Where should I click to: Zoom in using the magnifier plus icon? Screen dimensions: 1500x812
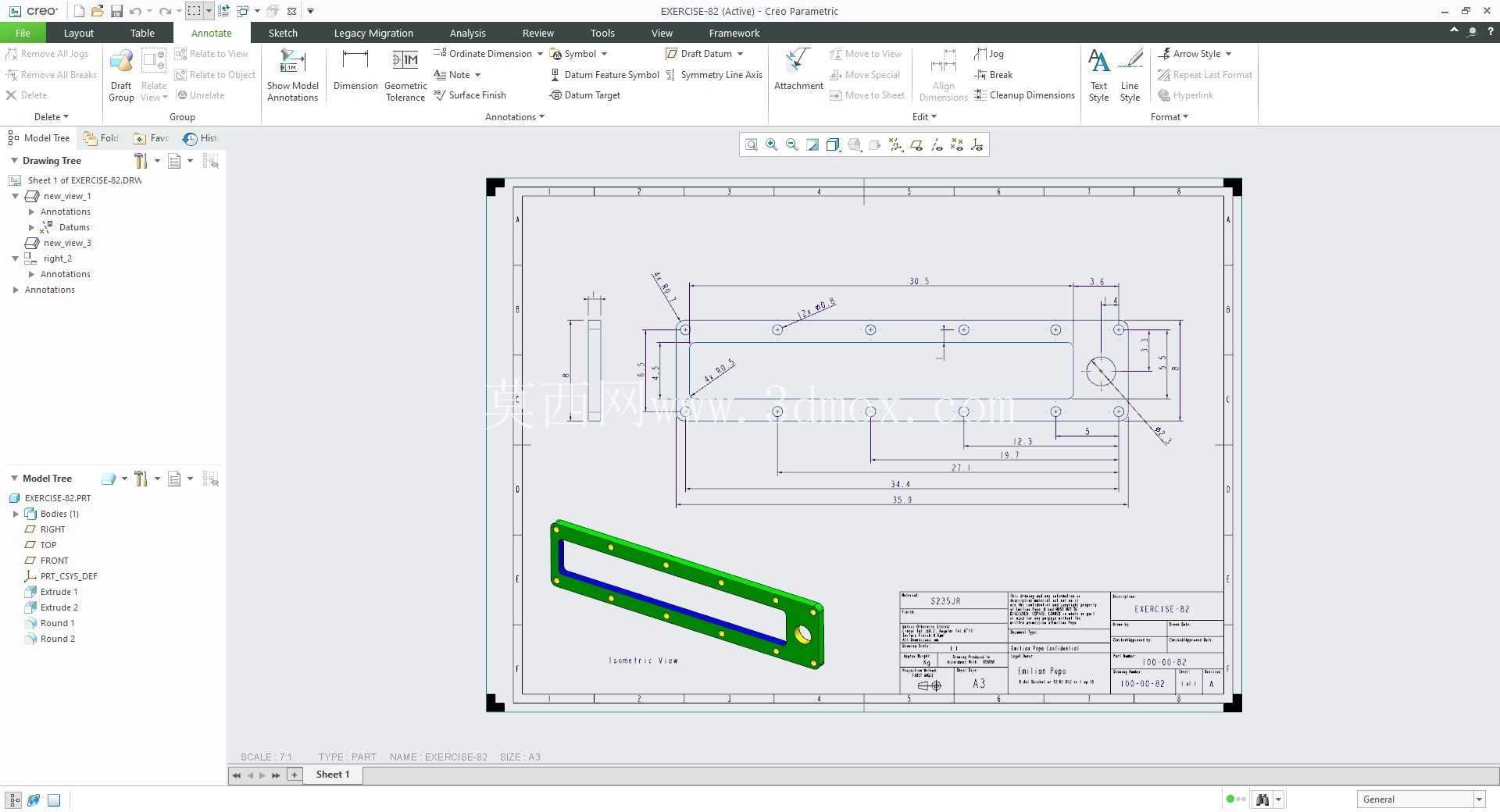[x=771, y=144]
